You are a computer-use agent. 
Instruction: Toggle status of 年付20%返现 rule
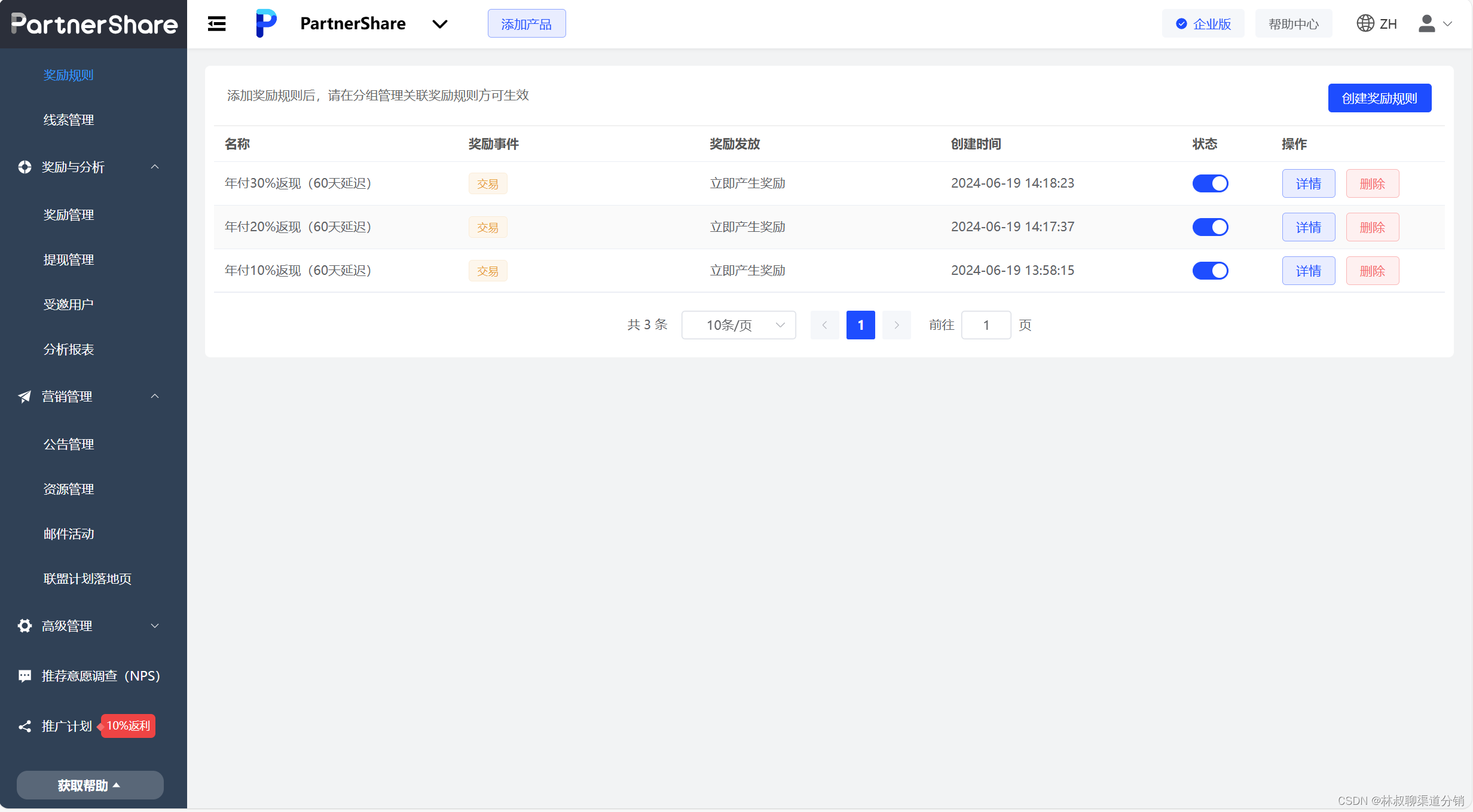coord(1210,227)
